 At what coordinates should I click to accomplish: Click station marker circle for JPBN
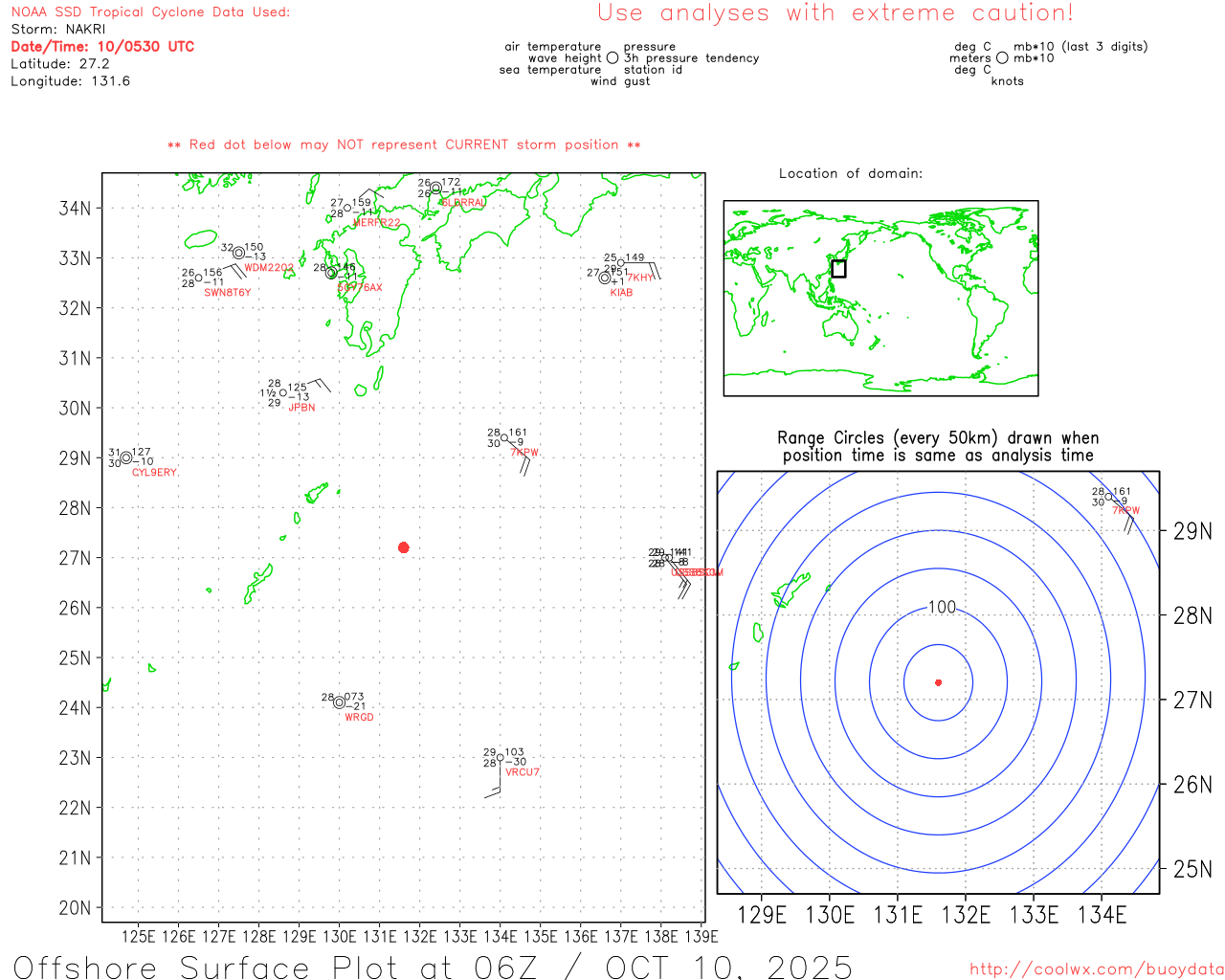[283, 392]
